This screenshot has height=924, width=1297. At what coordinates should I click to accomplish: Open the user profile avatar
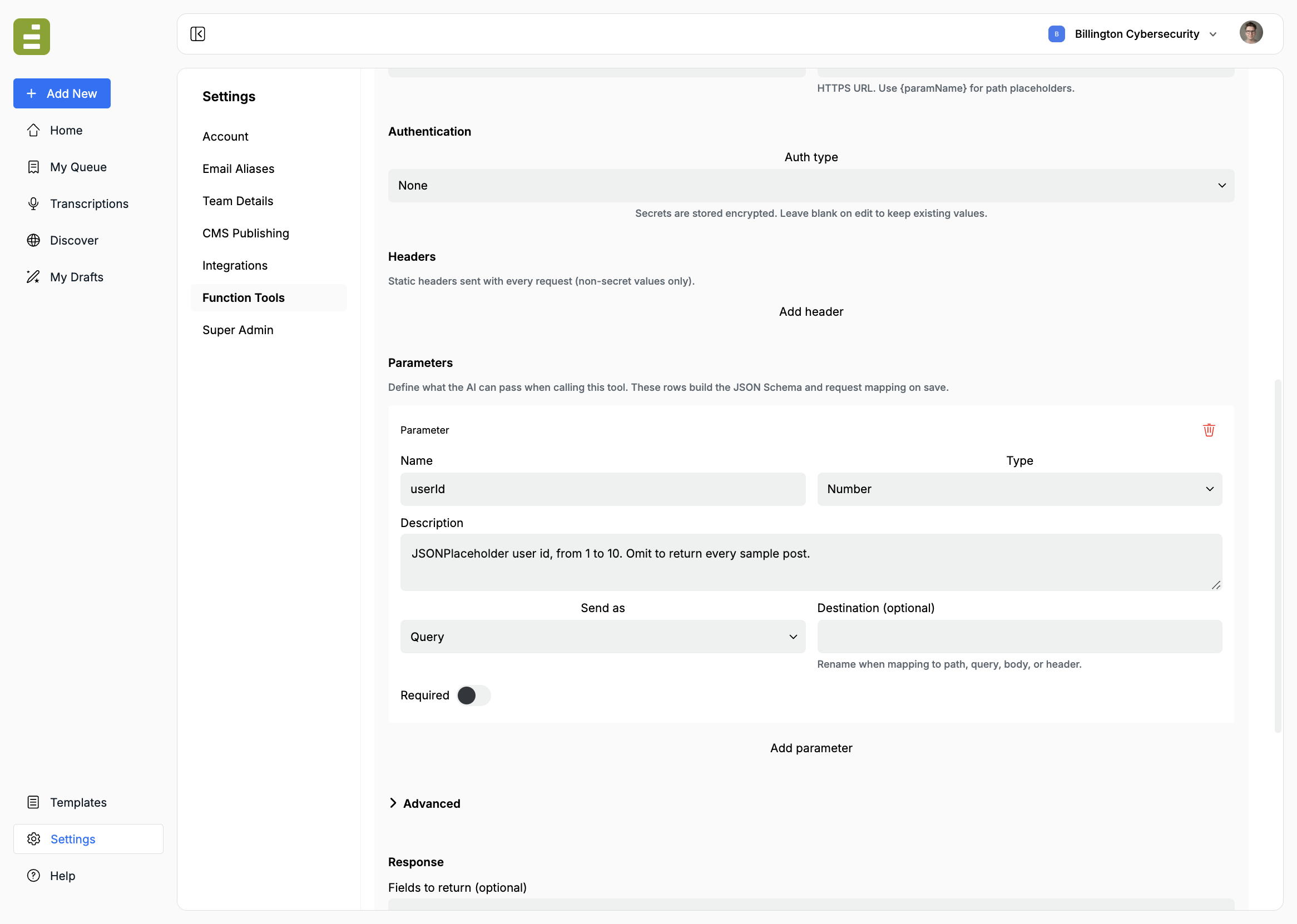(x=1251, y=32)
